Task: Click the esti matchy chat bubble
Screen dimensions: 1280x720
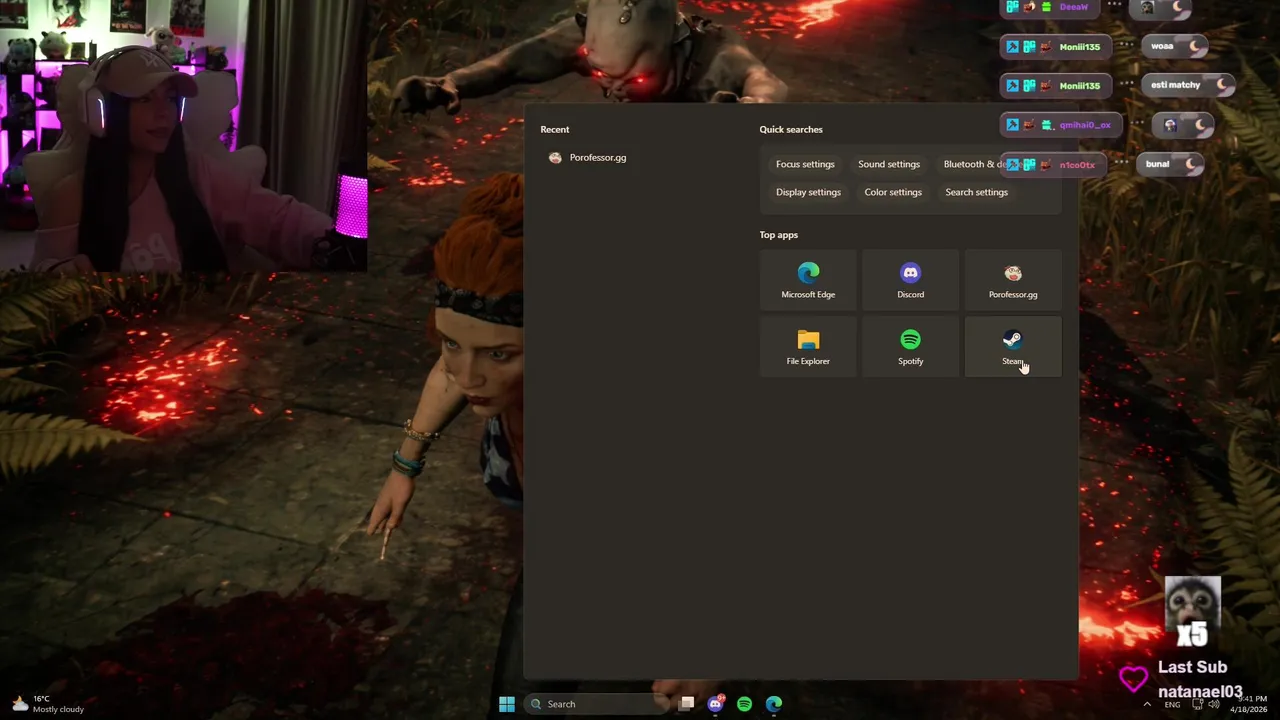Action: click(x=1189, y=85)
